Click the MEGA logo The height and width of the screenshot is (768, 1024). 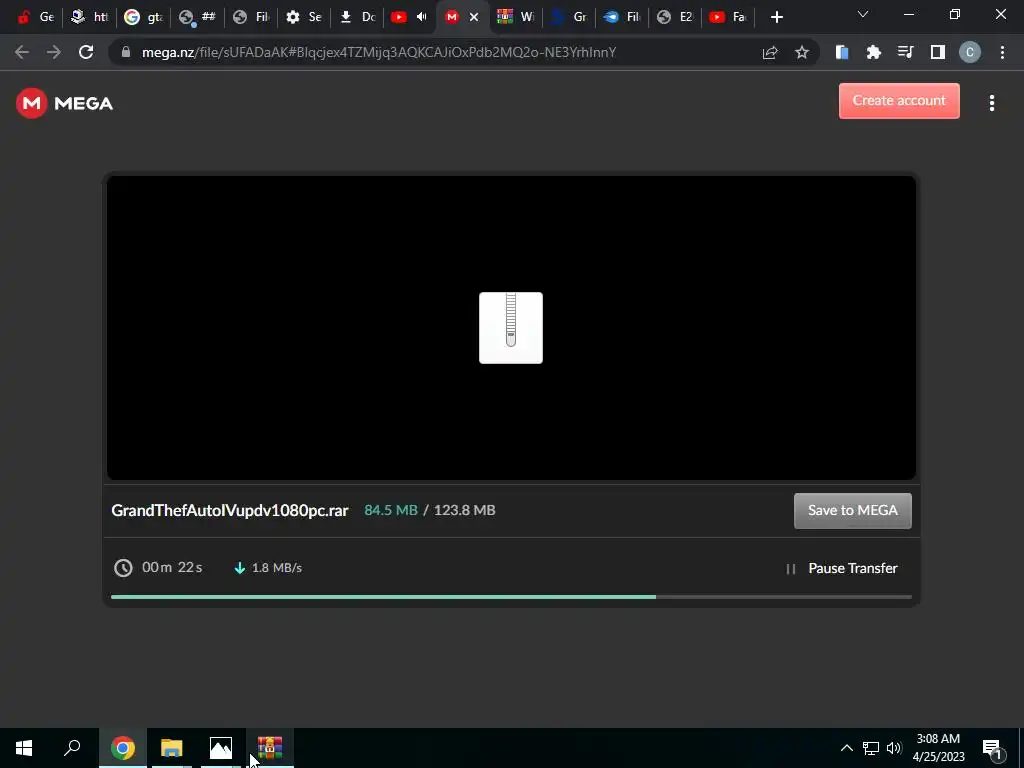coord(64,103)
